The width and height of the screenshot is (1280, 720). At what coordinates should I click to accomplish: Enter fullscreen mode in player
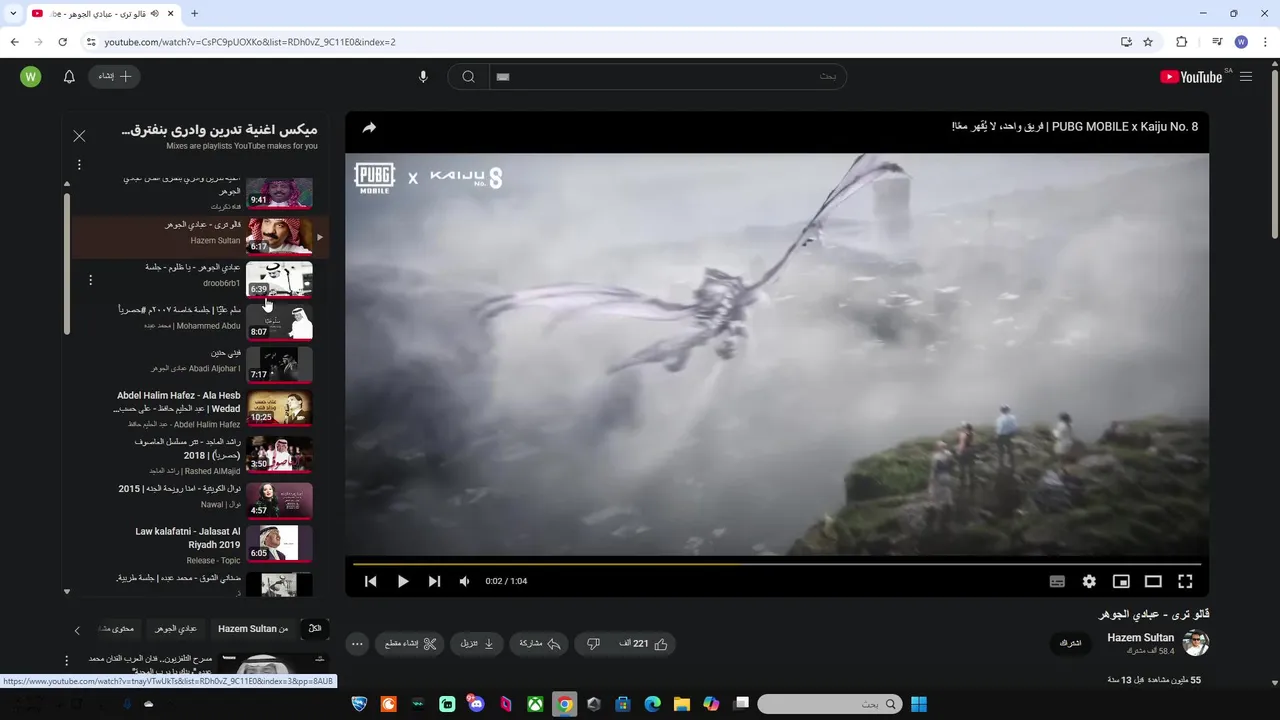pyautogui.click(x=1185, y=581)
